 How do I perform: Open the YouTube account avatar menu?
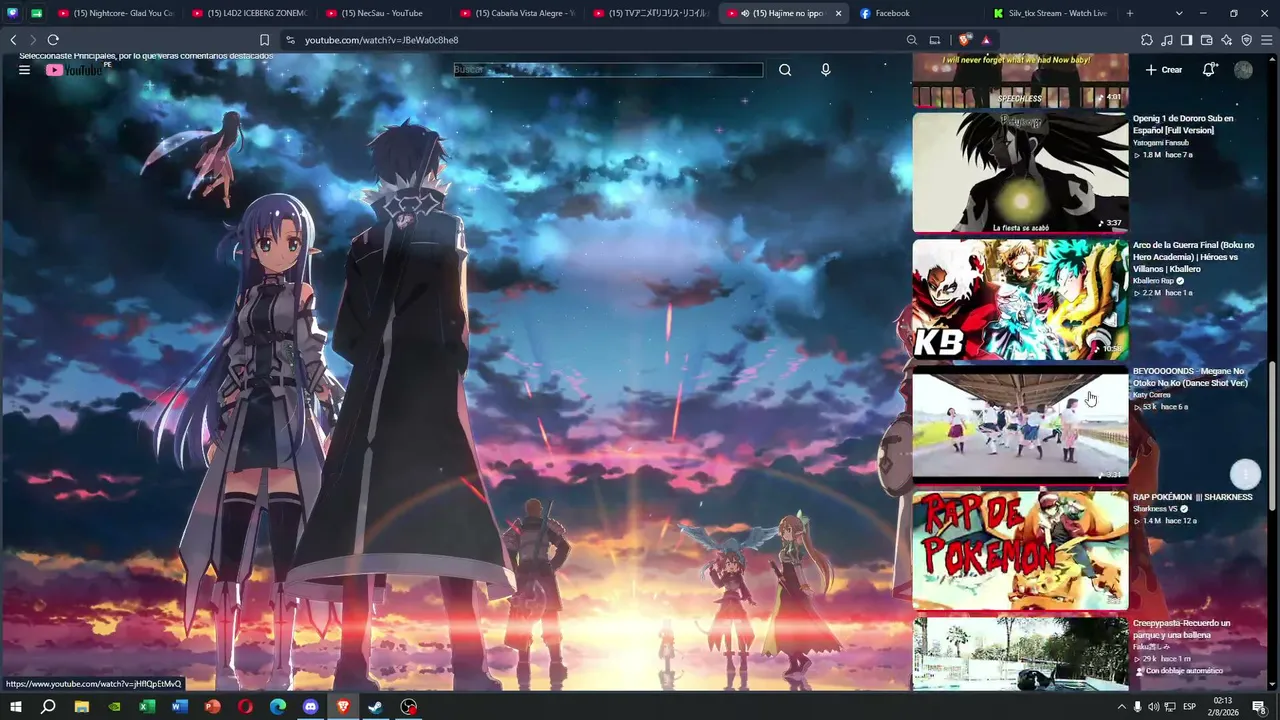point(1243,69)
